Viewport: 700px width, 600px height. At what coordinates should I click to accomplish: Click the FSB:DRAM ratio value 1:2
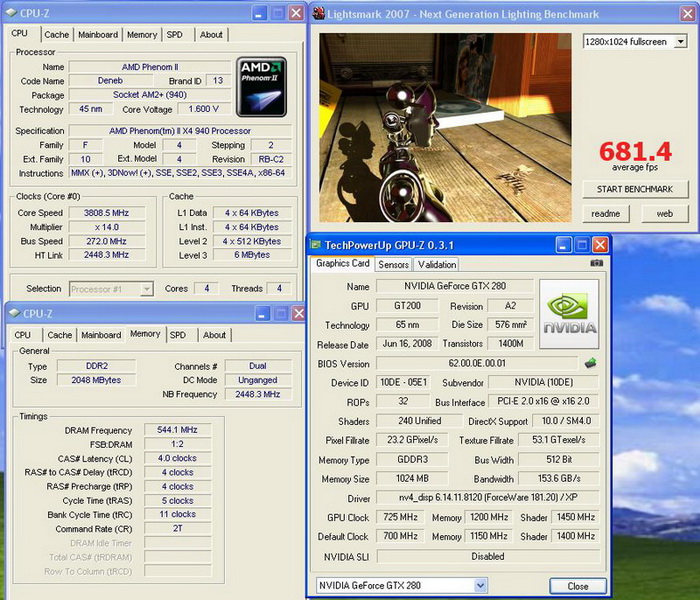click(177, 444)
